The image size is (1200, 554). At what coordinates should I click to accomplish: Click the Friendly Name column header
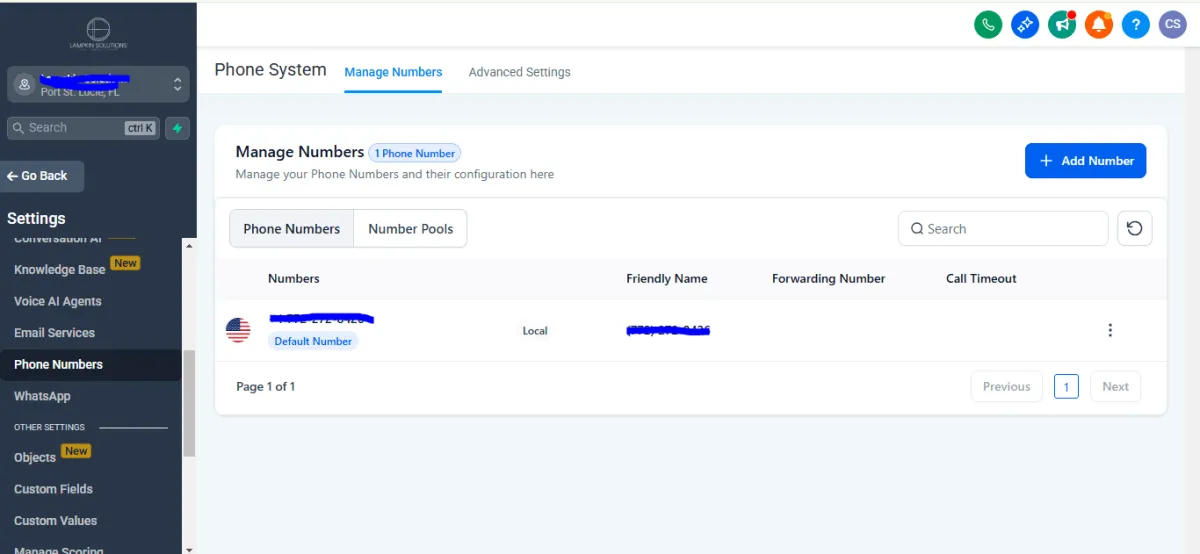tap(667, 279)
